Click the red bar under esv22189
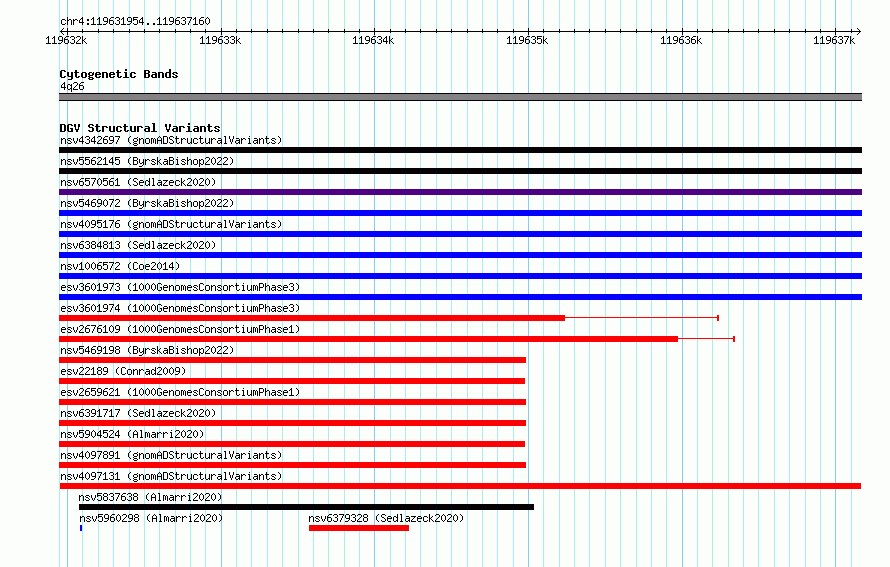 pos(292,381)
